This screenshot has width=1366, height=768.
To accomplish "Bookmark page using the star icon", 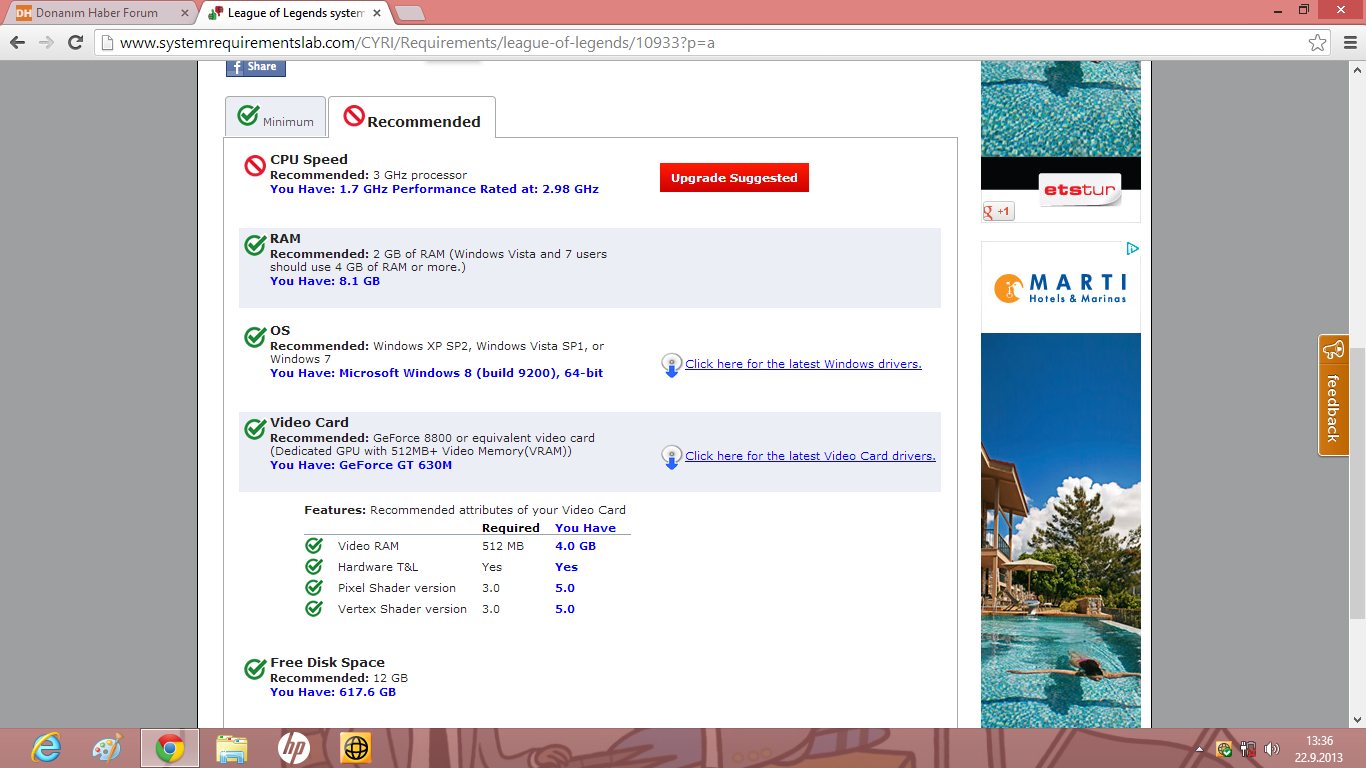I will coord(1318,43).
